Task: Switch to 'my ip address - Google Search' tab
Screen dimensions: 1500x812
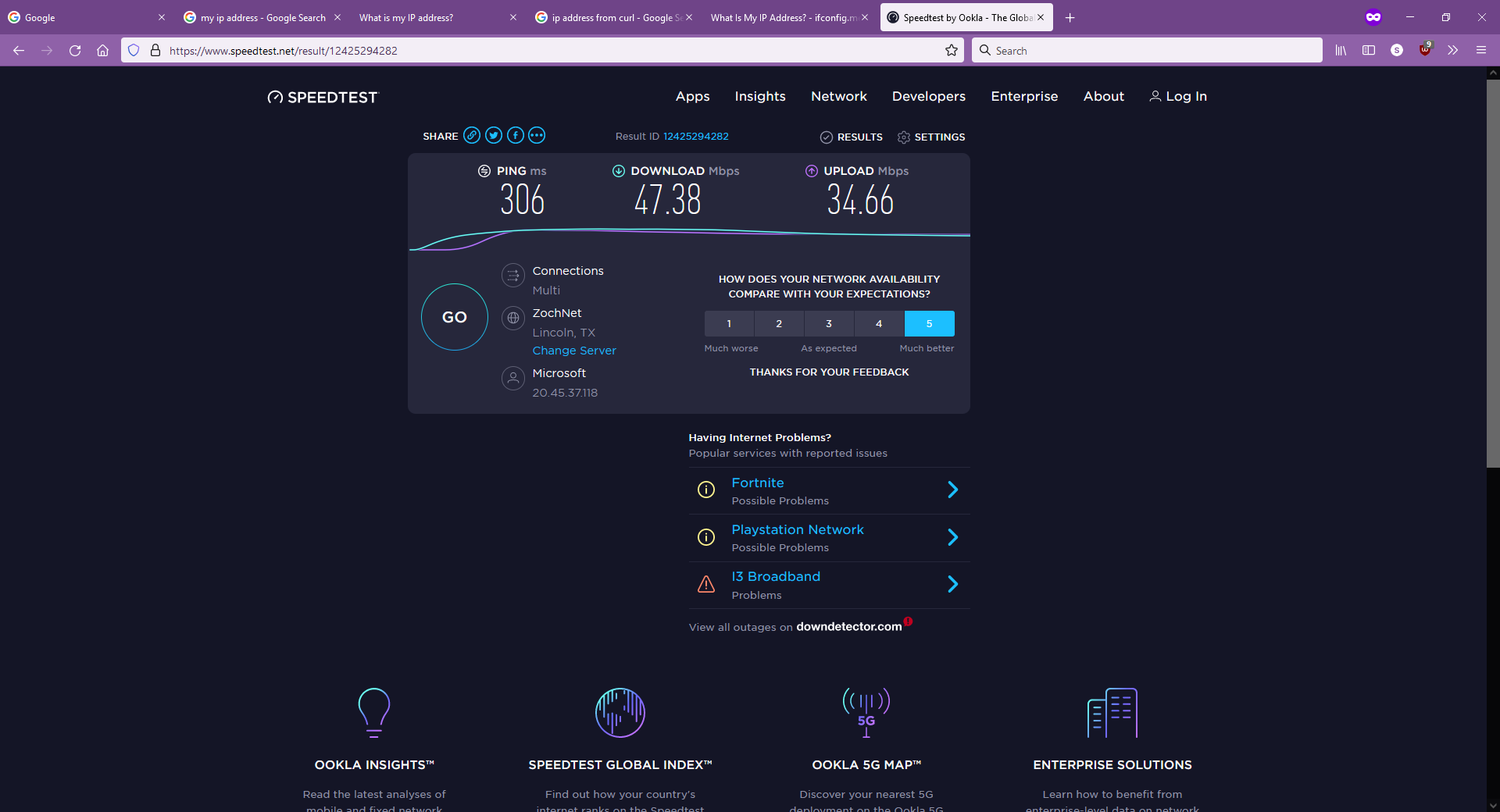Action: 262,17
